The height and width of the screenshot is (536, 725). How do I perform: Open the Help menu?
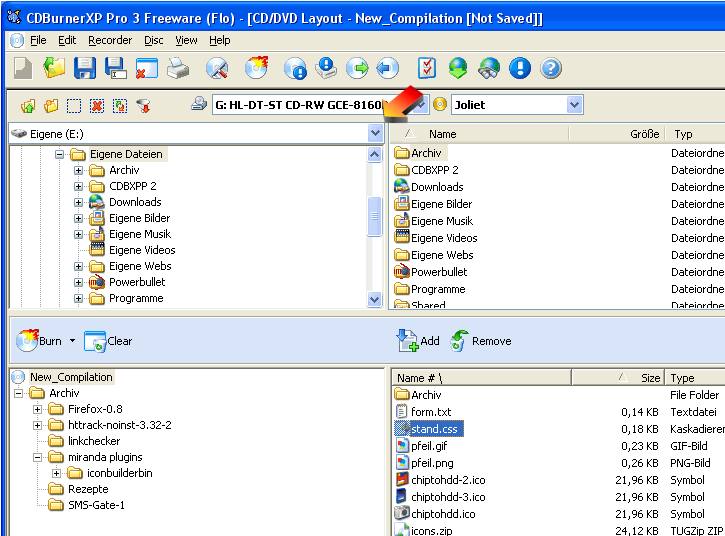[x=220, y=41]
